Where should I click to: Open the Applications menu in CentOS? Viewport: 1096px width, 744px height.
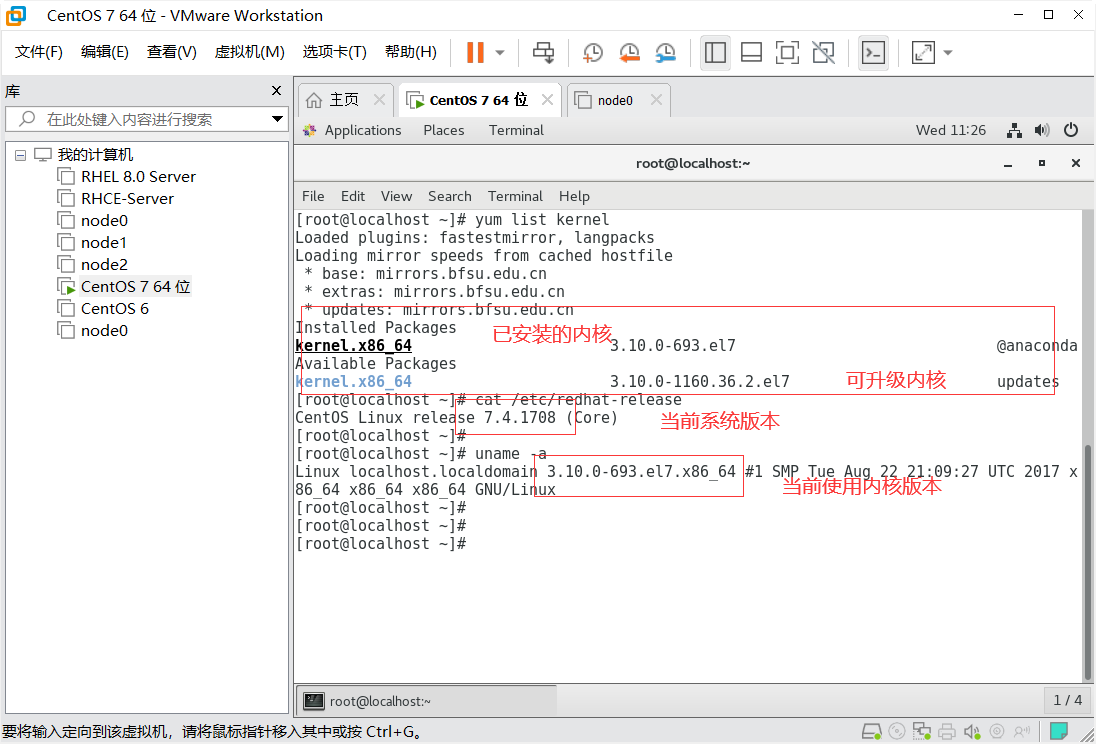point(362,130)
